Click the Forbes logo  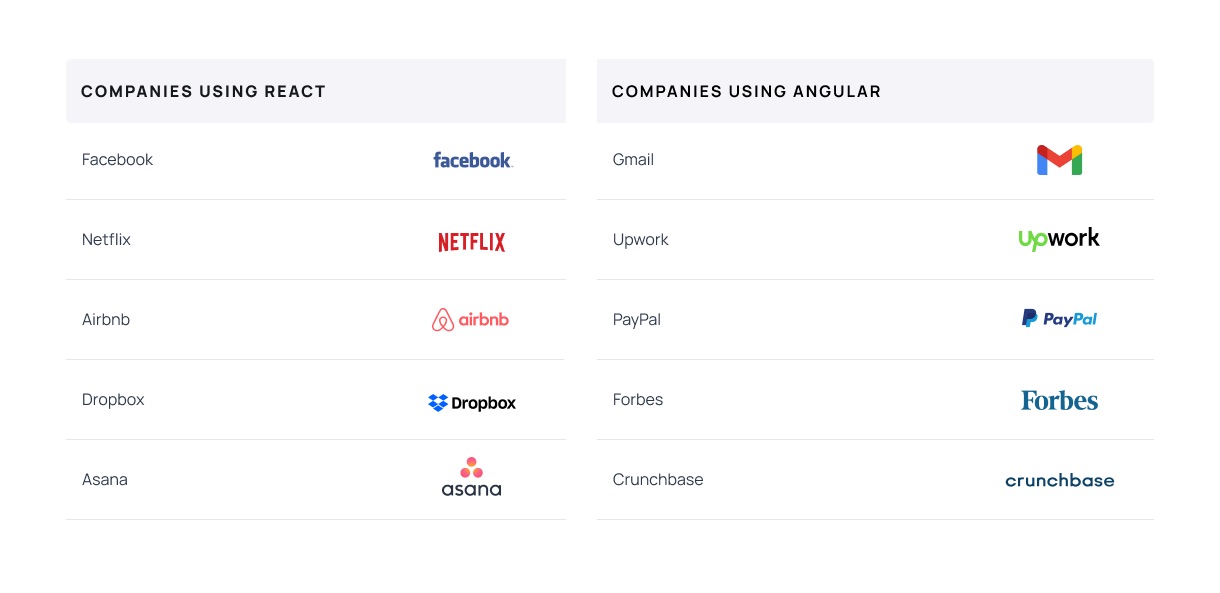[x=1059, y=401]
